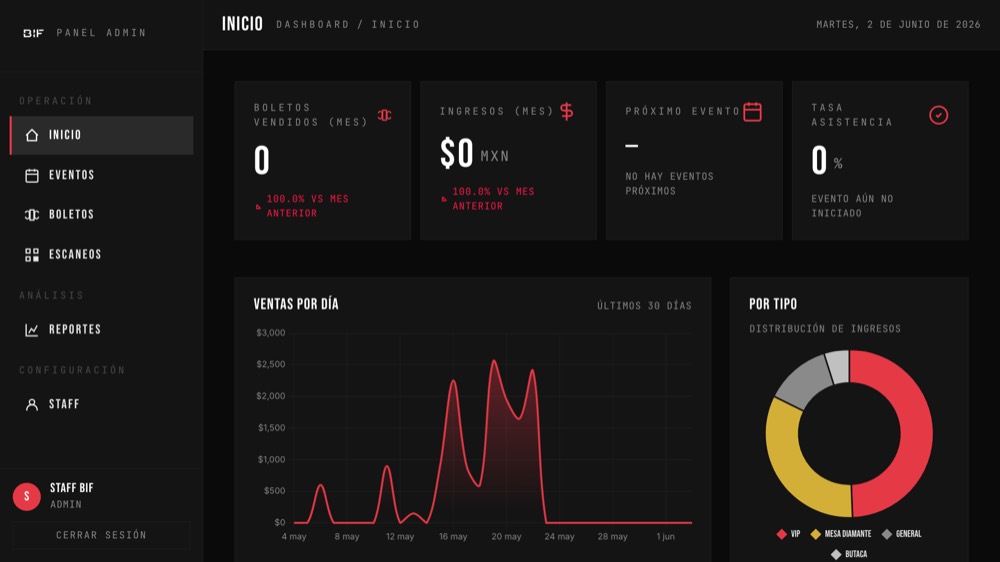Click '100.0% vs mes anterior' under Boletos Vendidos
This screenshot has width=1000, height=562.
point(307,206)
